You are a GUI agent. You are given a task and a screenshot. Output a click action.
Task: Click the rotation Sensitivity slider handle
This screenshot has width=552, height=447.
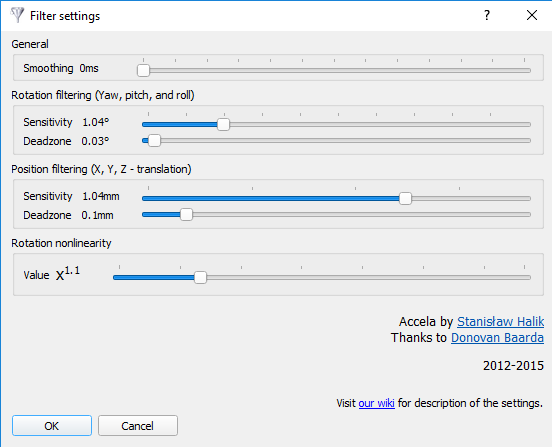point(223,124)
